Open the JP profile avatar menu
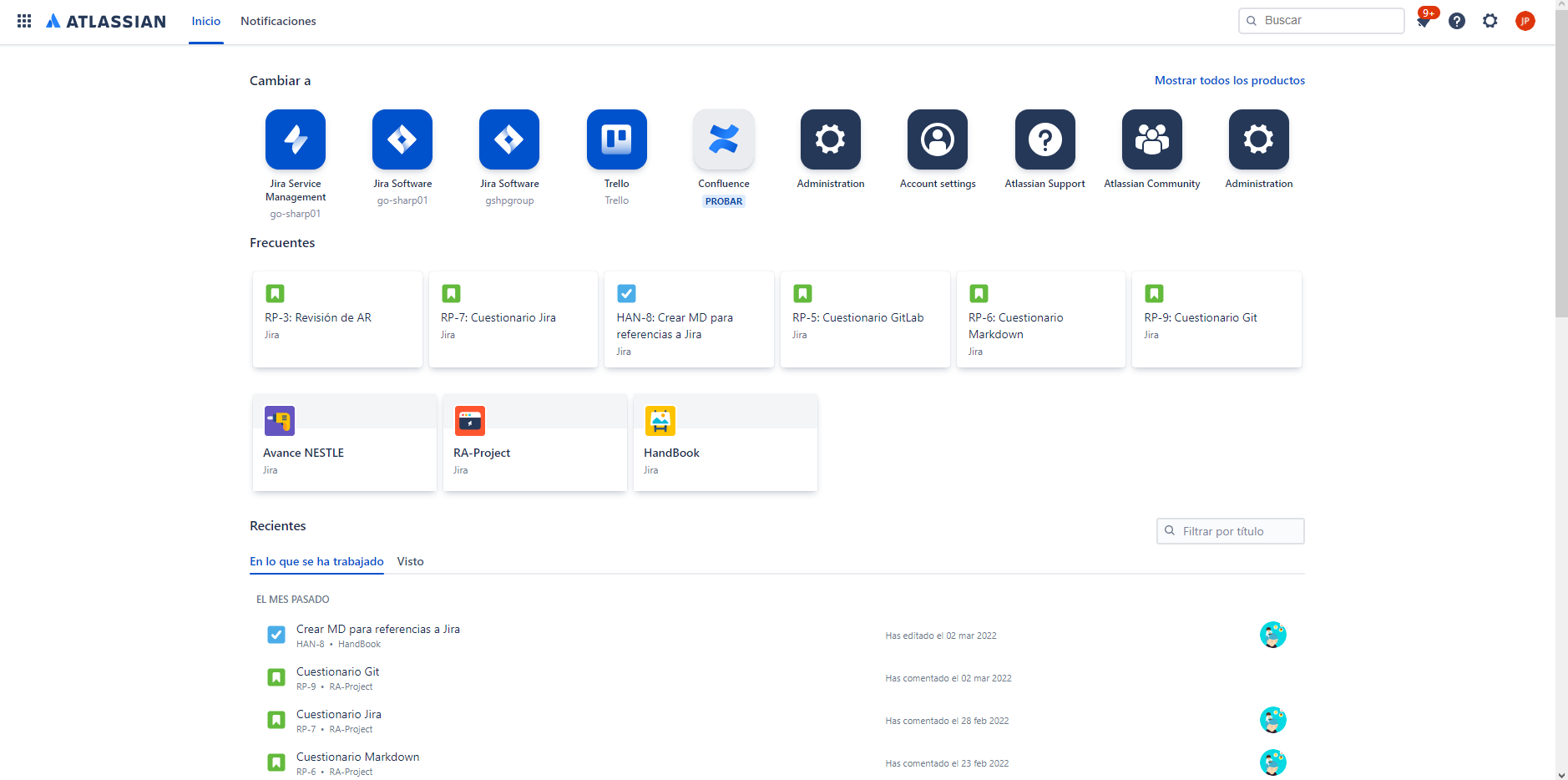1568x780 pixels. tap(1525, 21)
